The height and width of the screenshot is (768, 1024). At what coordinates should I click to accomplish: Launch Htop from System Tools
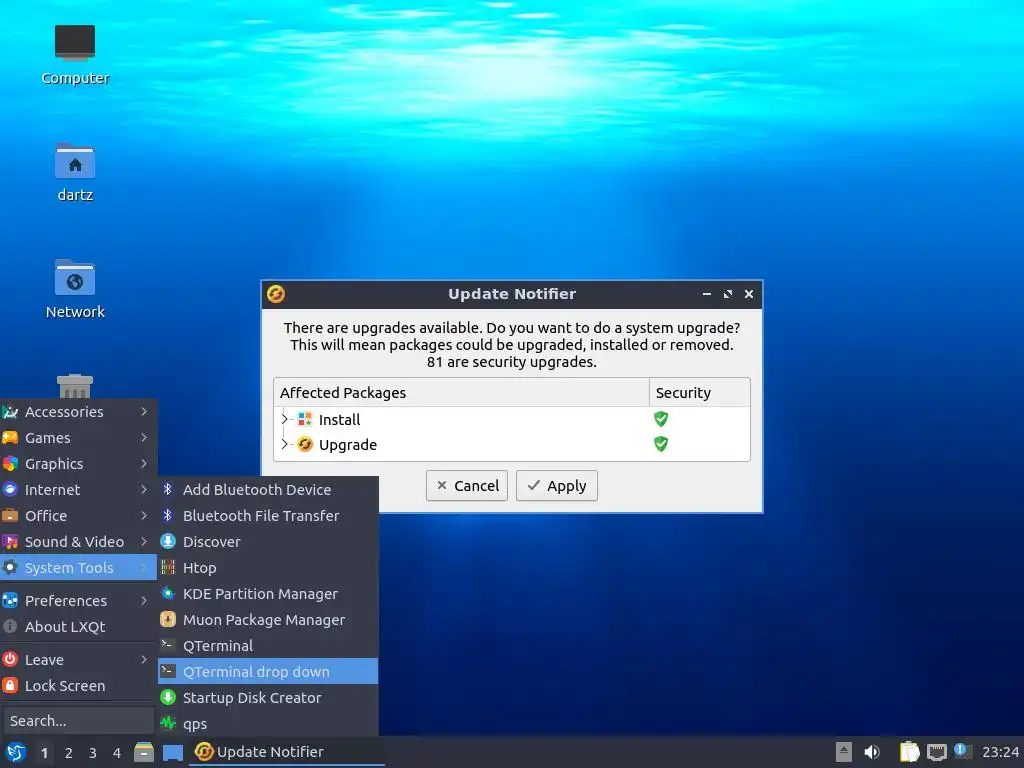[x=268, y=568]
